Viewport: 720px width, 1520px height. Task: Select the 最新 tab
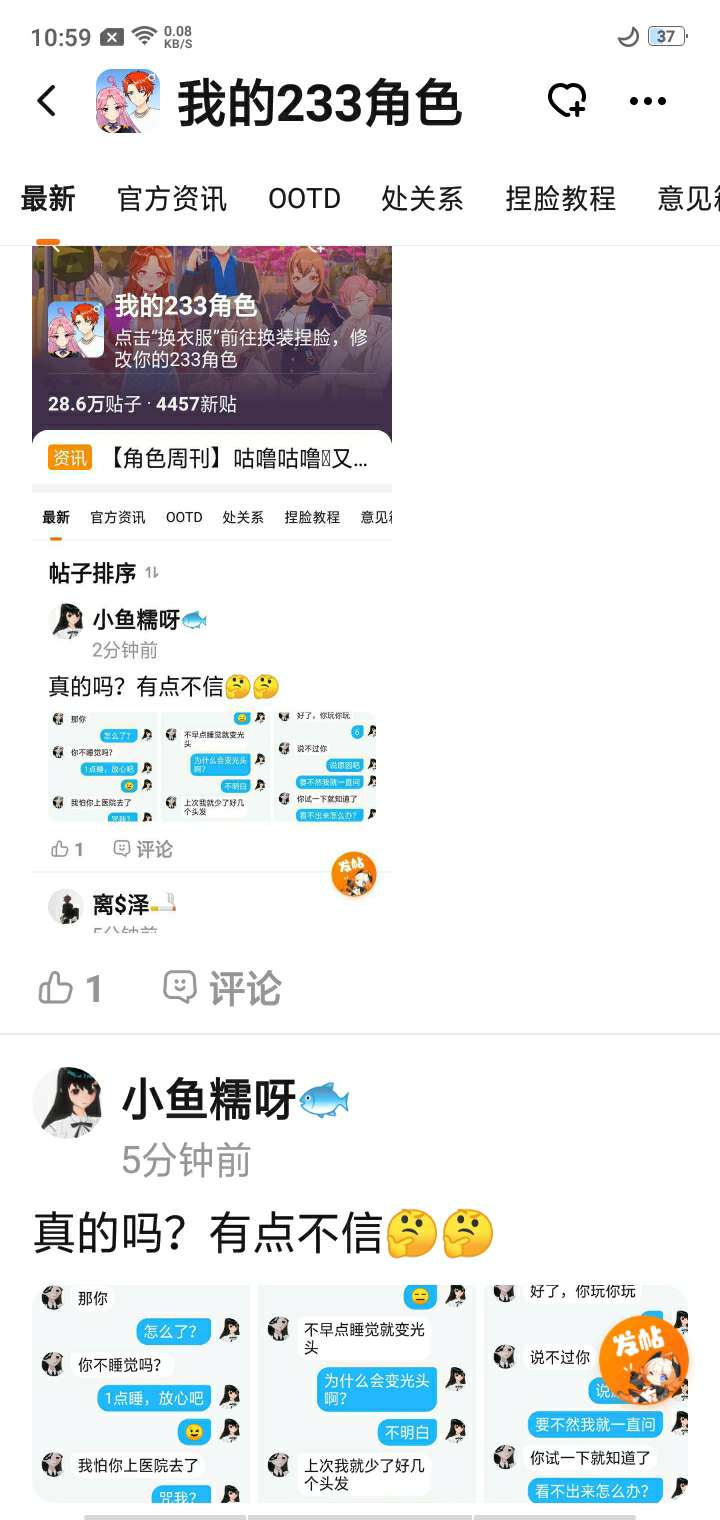pos(48,199)
